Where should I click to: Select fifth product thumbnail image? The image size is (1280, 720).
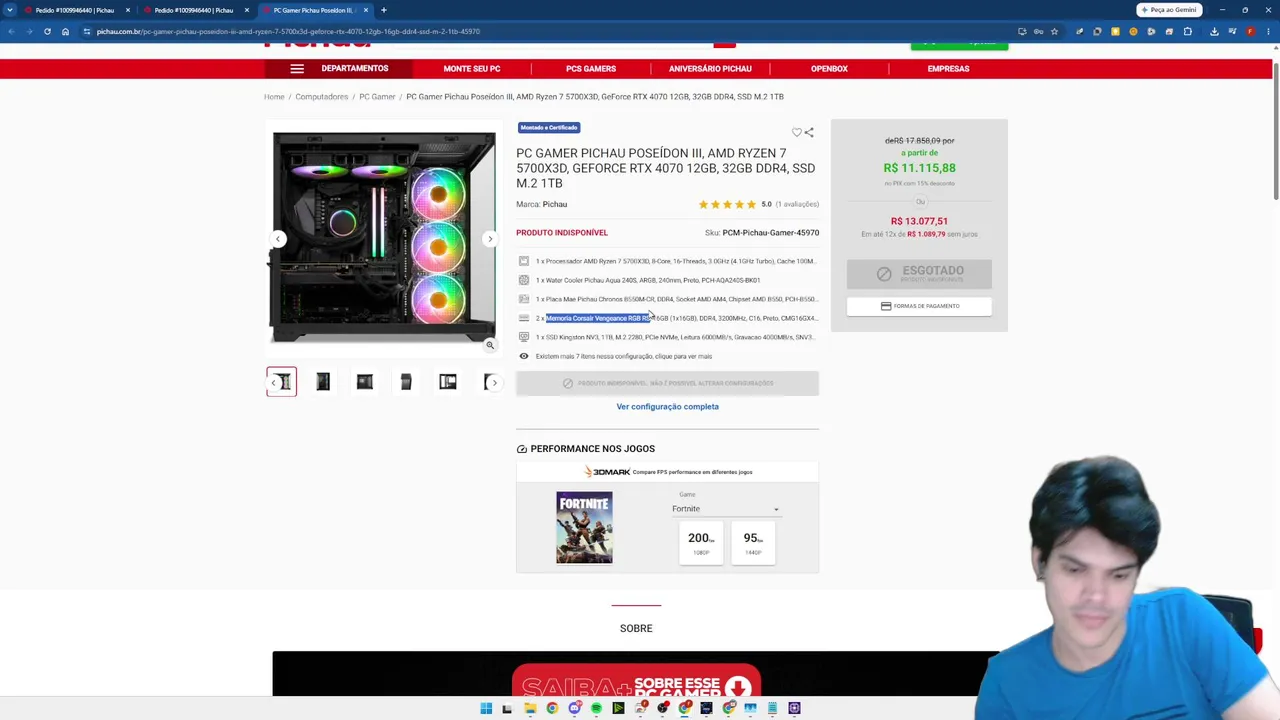pyautogui.click(x=447, y=382)
